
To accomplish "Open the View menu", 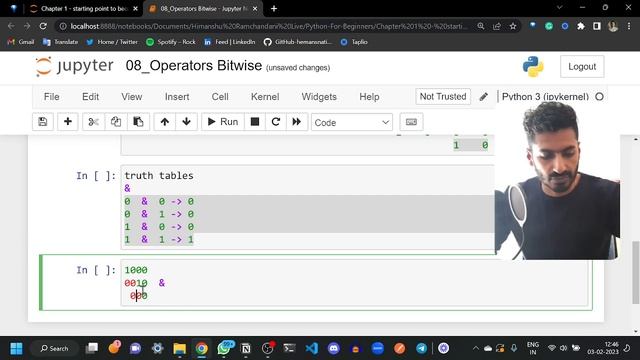I will click(131, 97).
